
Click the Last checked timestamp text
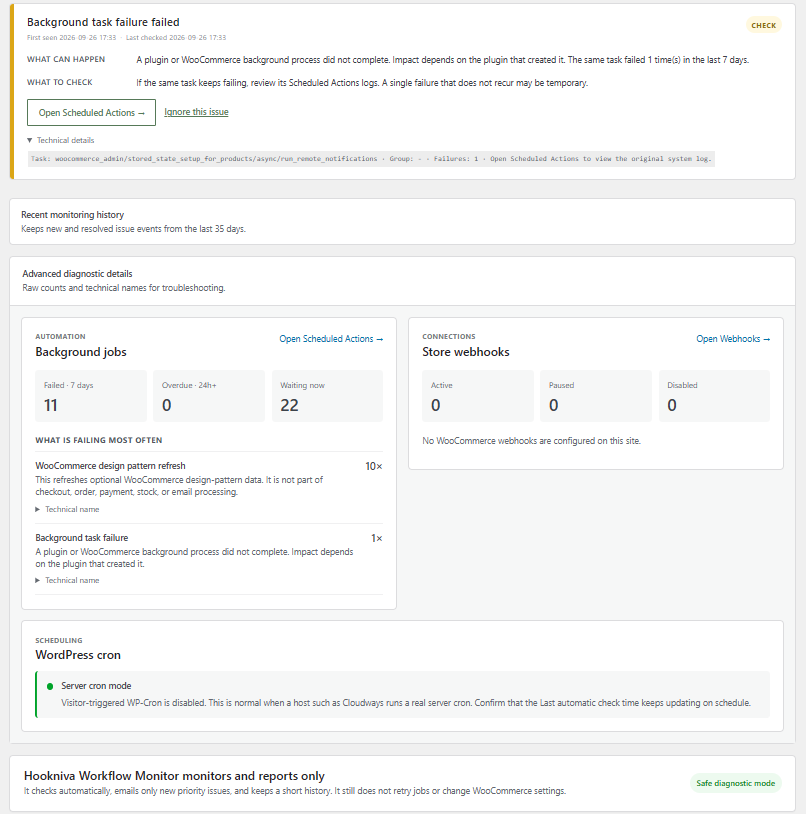176,37
